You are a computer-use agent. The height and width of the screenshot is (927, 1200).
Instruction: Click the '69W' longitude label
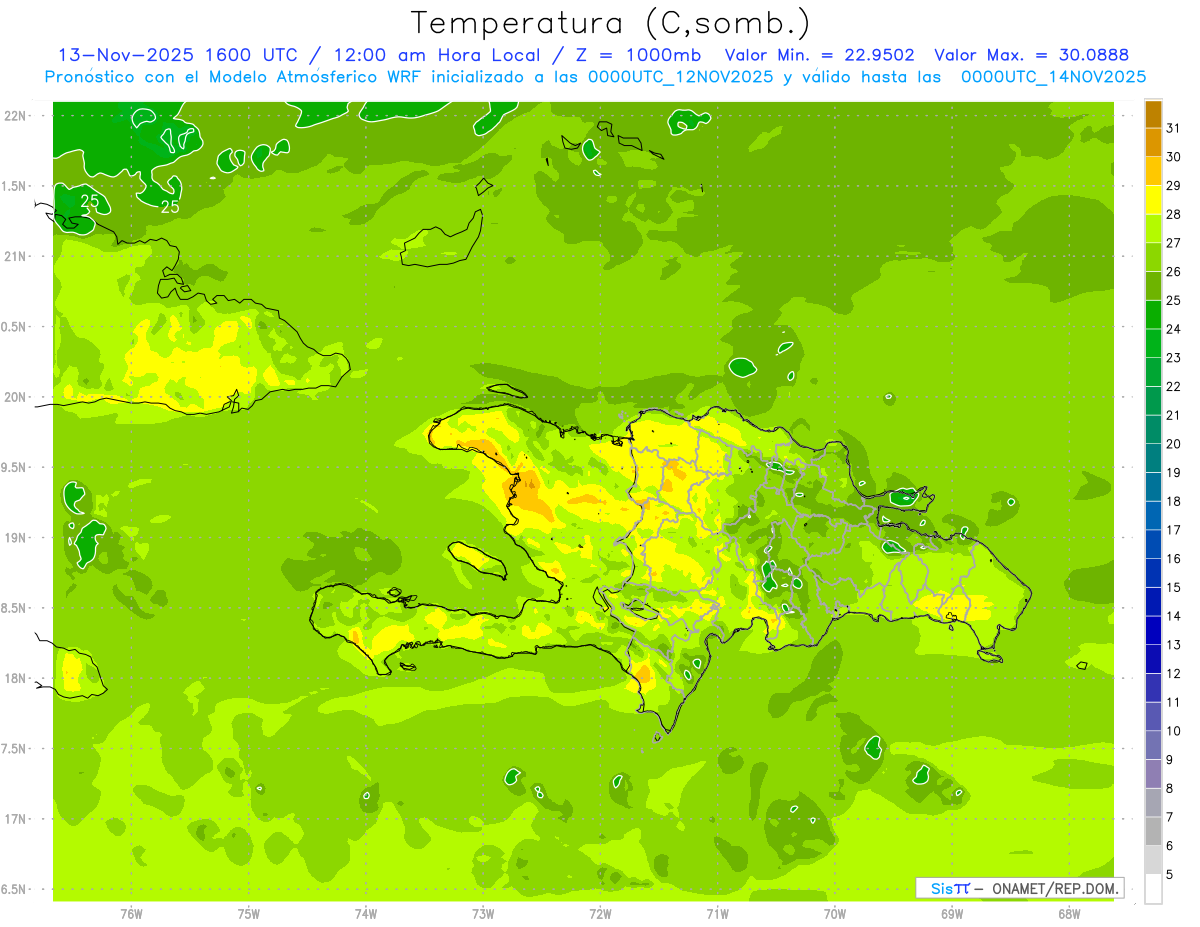click(951, 913)
